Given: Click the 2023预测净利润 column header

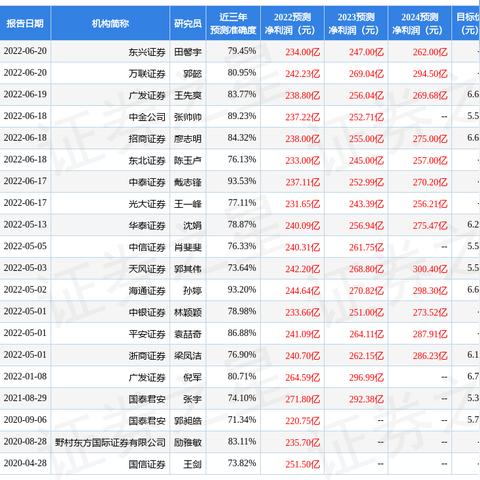Looking at the screenshot, I should (x=356, y=23).
